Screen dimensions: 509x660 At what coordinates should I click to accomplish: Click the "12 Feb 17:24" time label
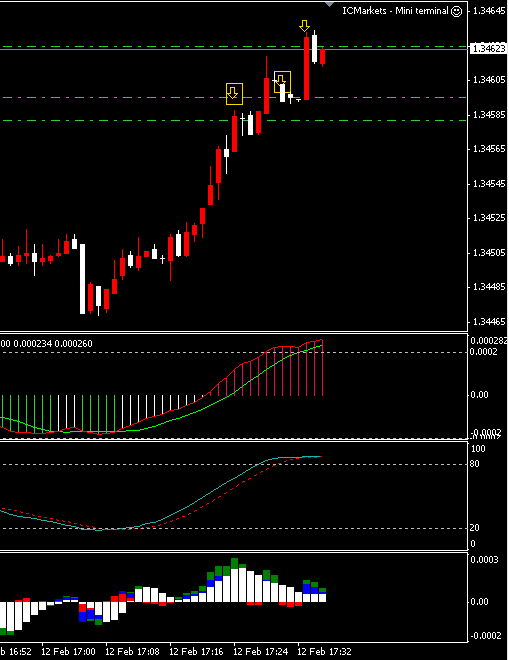[x=261, y=652]
